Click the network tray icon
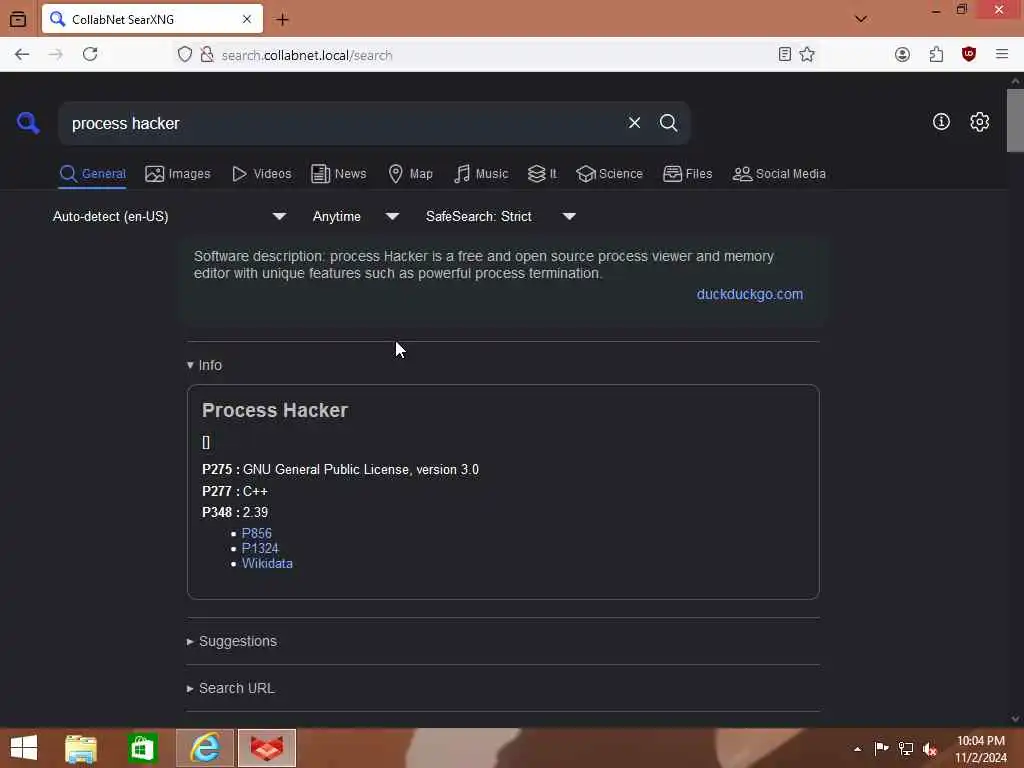The height and width of the screenshot is (768, 1024). [x=906, y=749]
